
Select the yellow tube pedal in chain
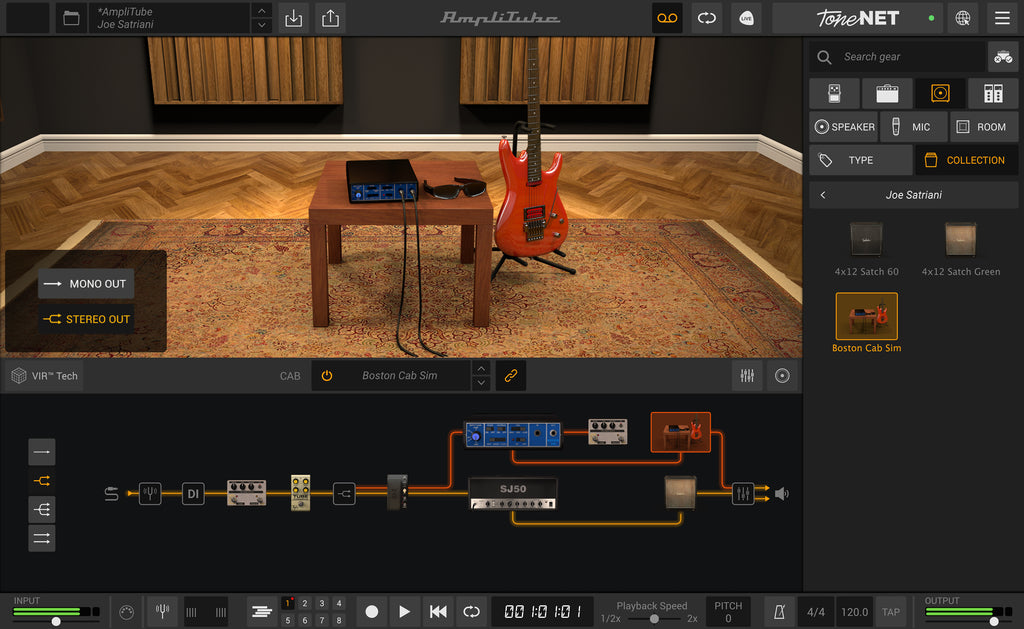(300, 492)
